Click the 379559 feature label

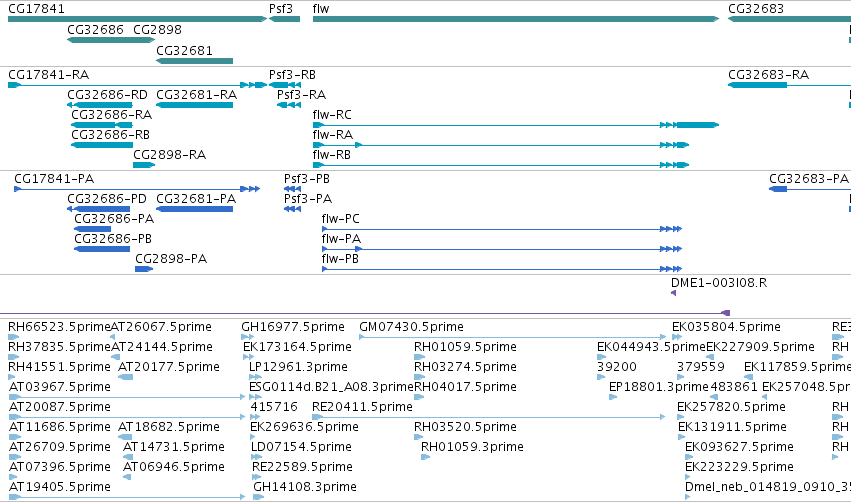pyautogui.click(x=701, y=367)
